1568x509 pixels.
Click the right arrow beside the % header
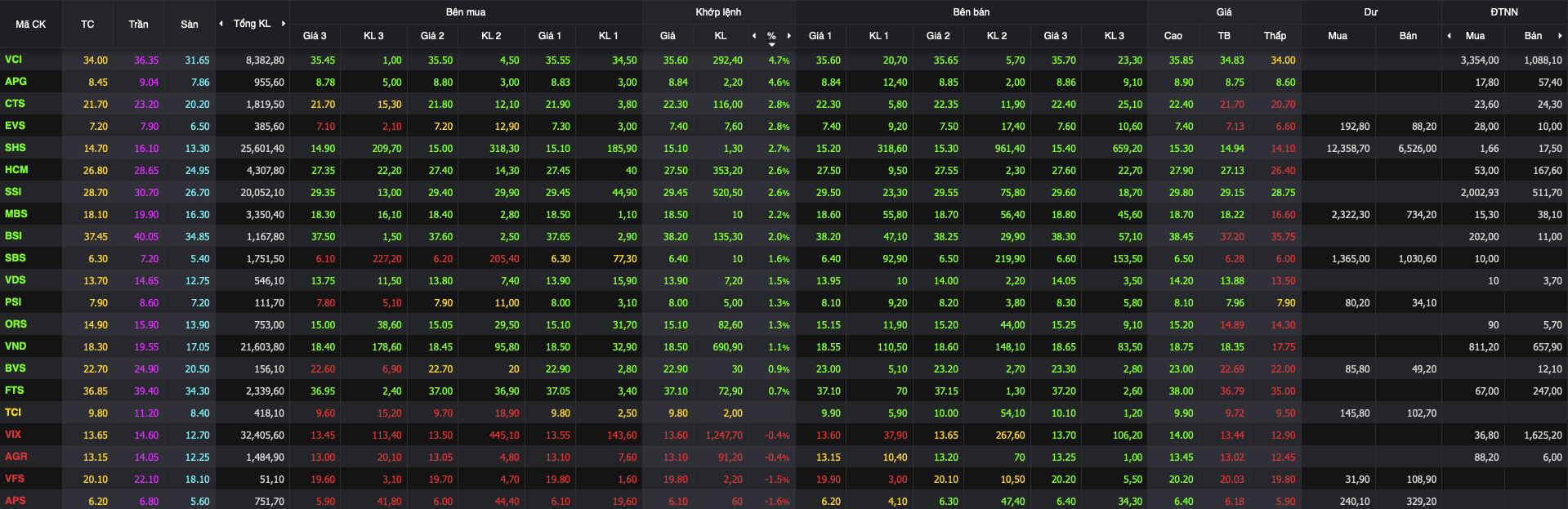(x=788, y=36)
